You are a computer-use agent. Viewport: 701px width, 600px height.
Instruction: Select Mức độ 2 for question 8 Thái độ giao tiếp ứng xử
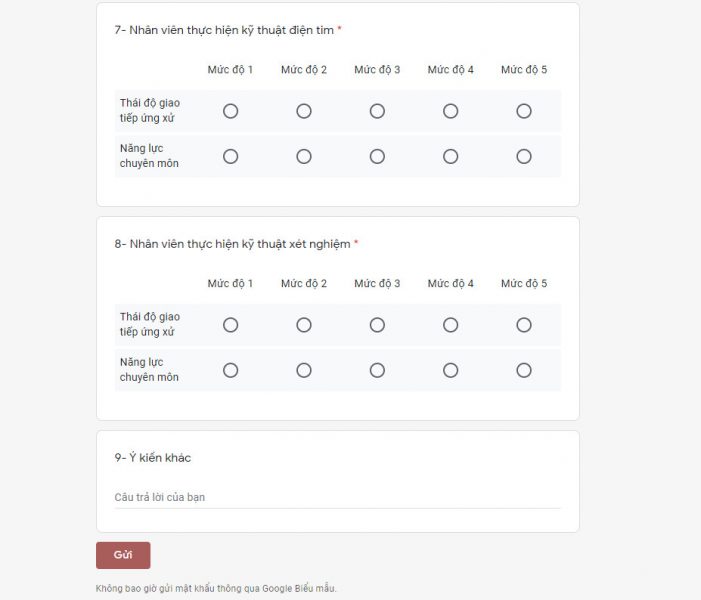[304, 325]
